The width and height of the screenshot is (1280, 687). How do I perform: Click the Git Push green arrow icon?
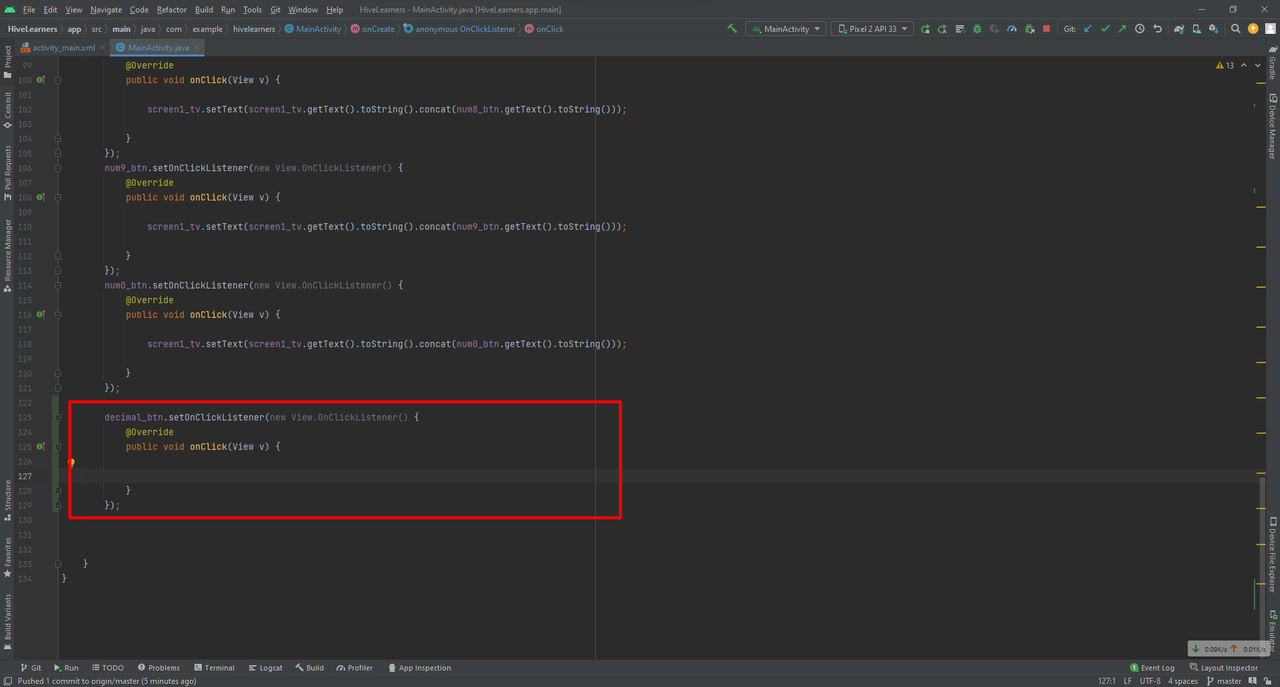click(1122, 29)
